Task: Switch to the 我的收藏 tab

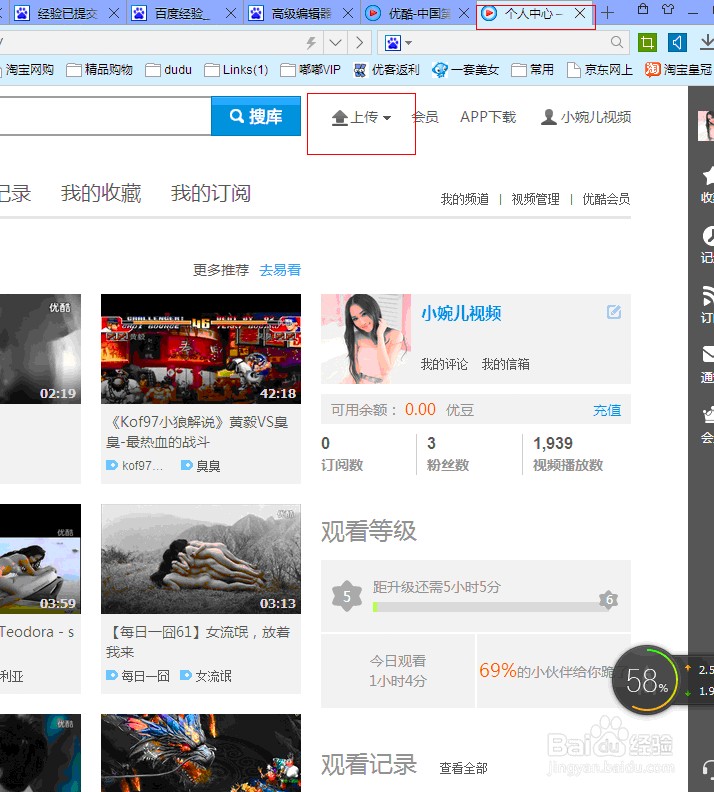Action: (101, 193)
